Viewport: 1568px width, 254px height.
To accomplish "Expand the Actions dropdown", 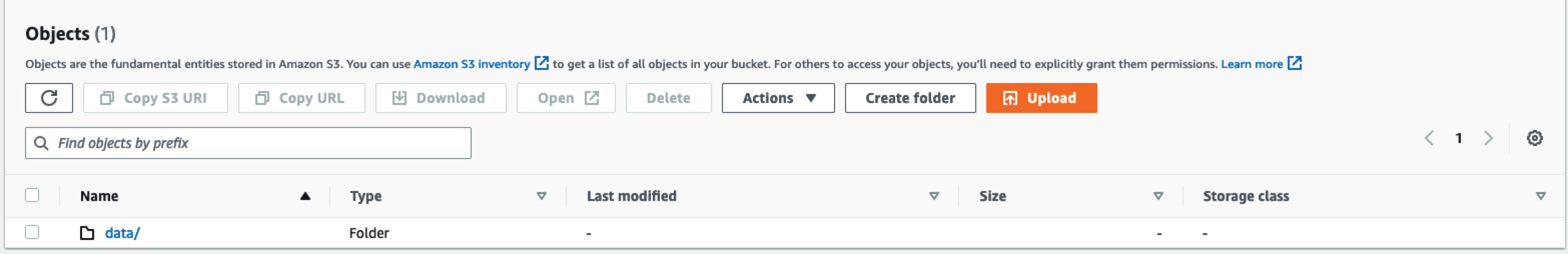I will pyautogui.click(x=778, y=98).
